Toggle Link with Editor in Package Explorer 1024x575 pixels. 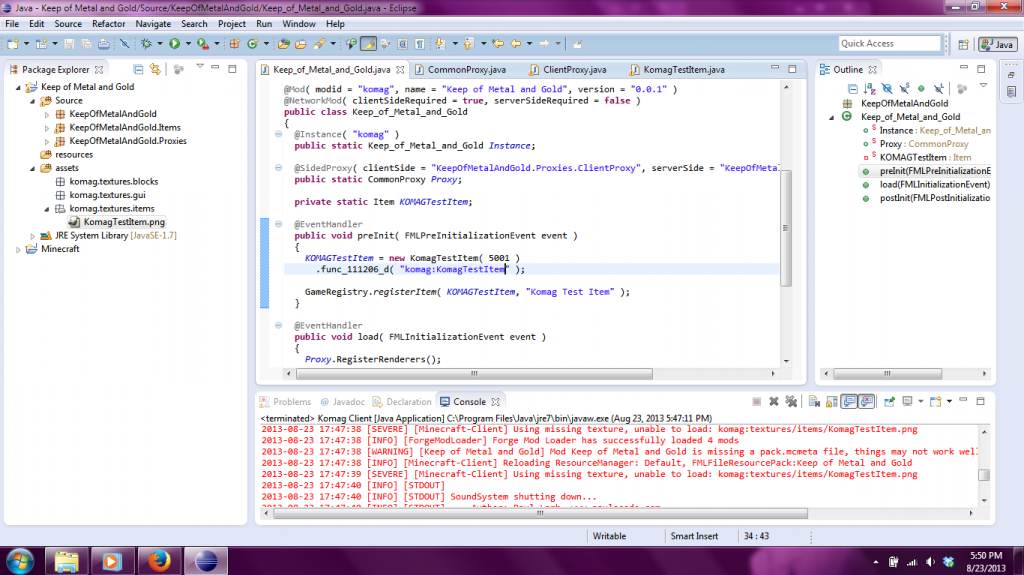point(155,69)
